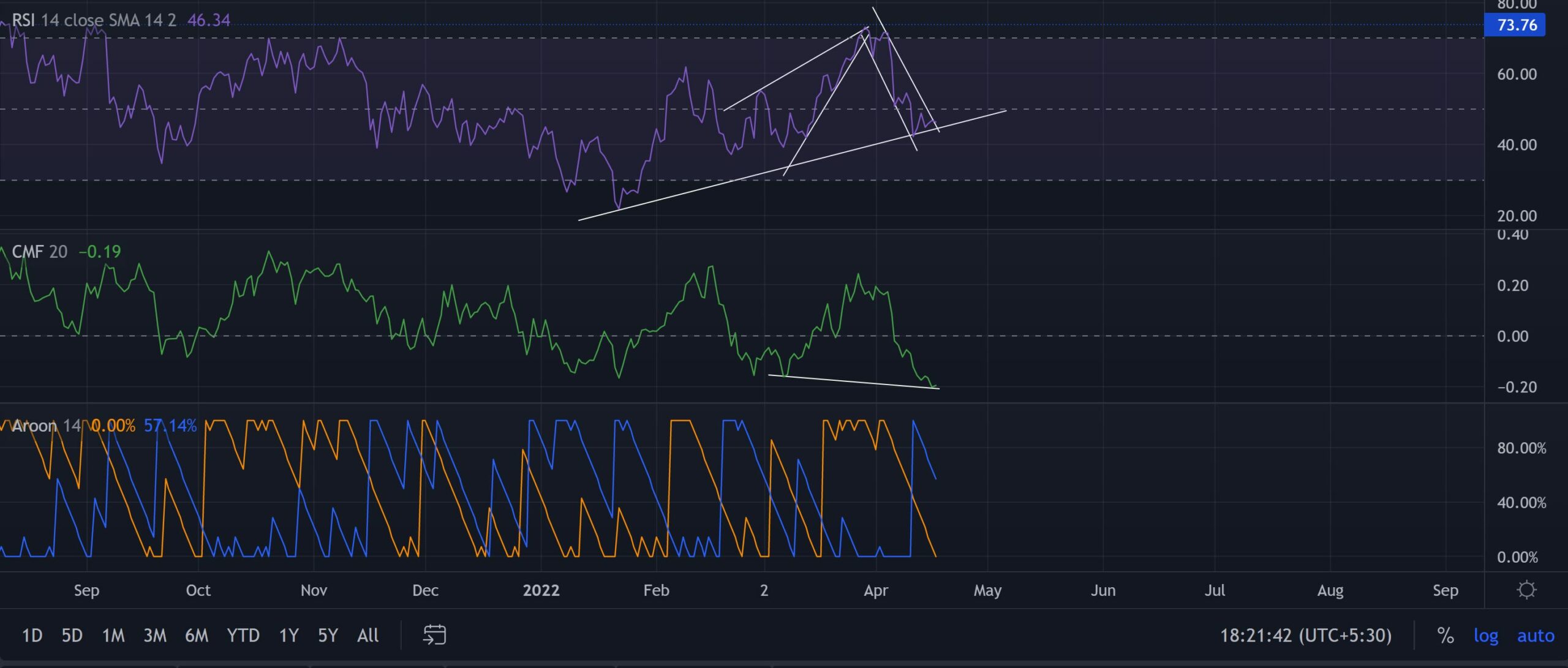This screenshot has width=1568, height=668.
Task: Click the Apr label on time axis
Action: tap(875, 590)
